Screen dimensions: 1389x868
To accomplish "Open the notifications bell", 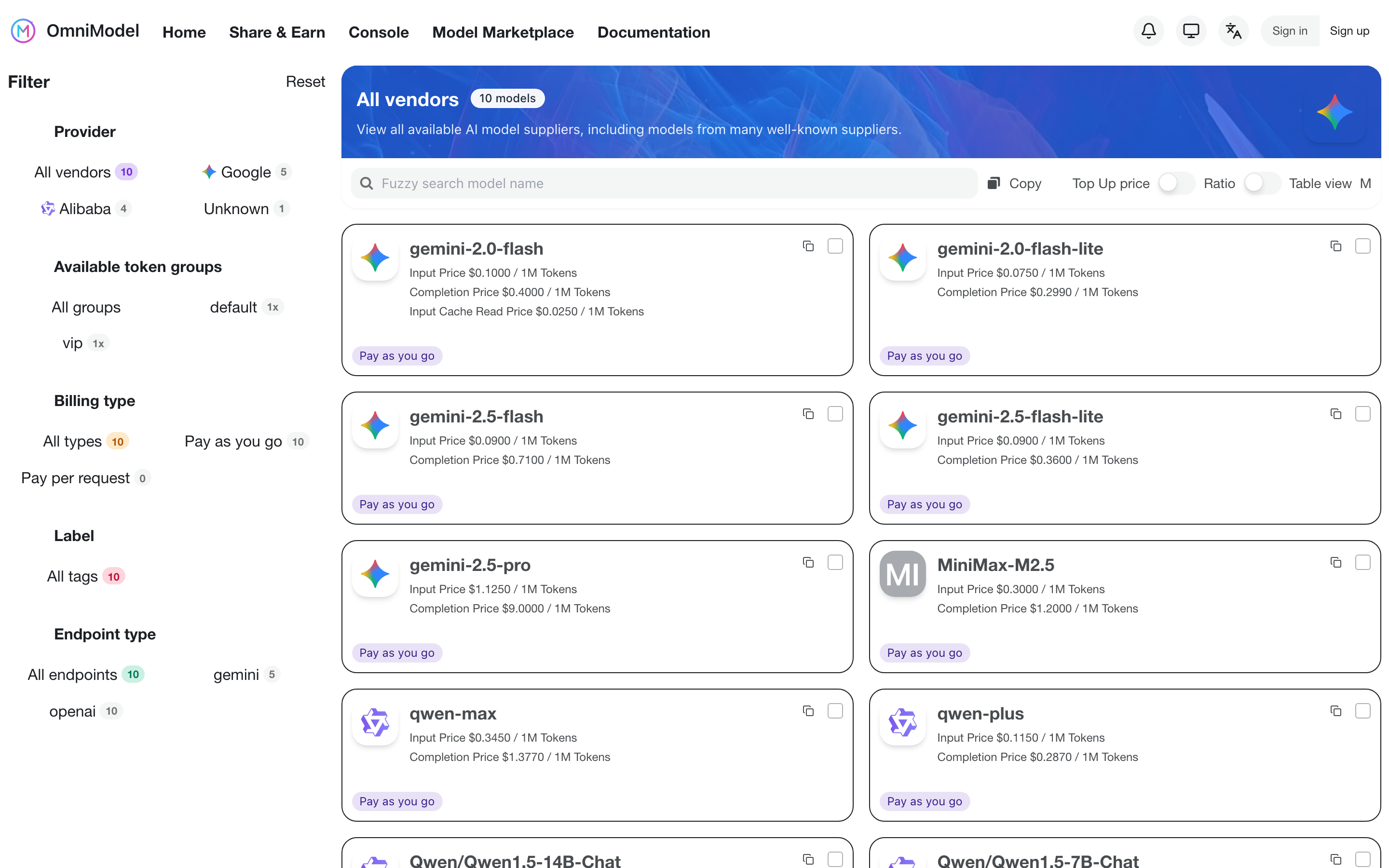I will [x=1148, y=31].
